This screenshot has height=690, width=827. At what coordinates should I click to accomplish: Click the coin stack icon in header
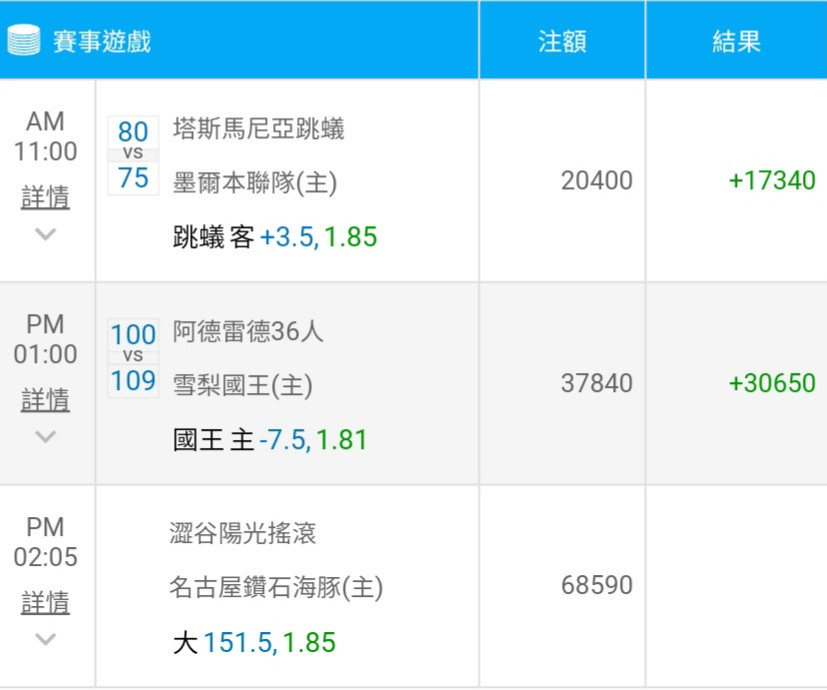pos(24,40)
